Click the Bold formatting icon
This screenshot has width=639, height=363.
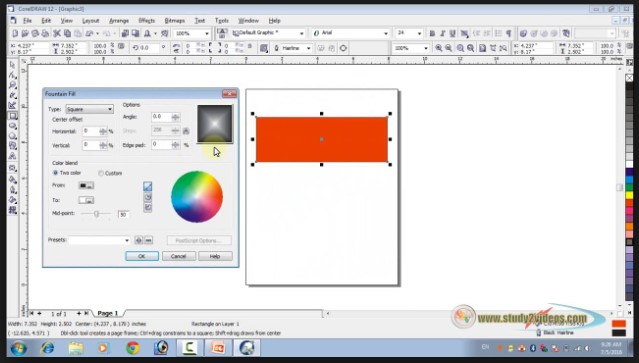coord(432,33)
